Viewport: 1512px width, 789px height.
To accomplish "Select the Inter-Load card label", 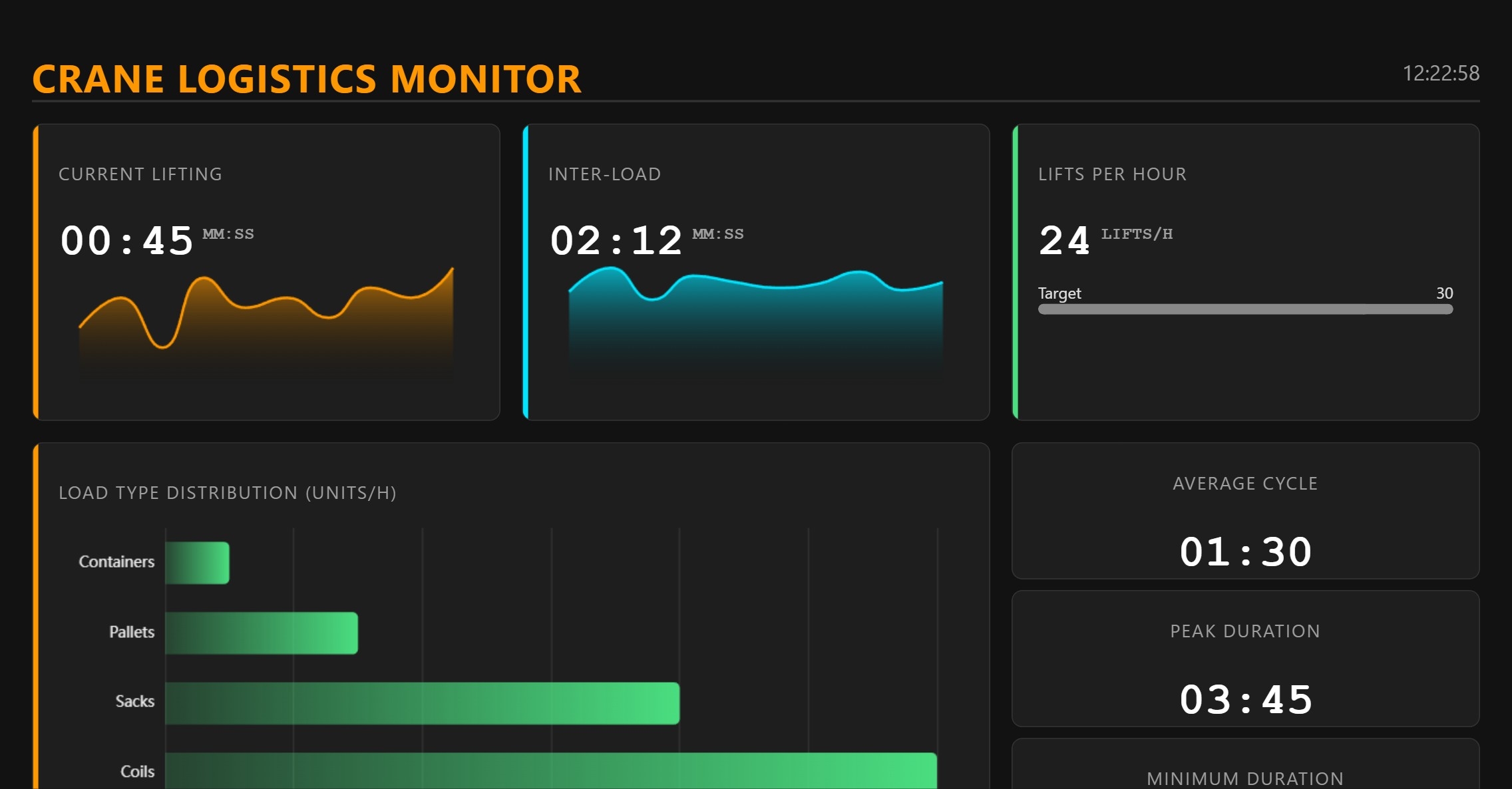I will click(x=604, y=174).
